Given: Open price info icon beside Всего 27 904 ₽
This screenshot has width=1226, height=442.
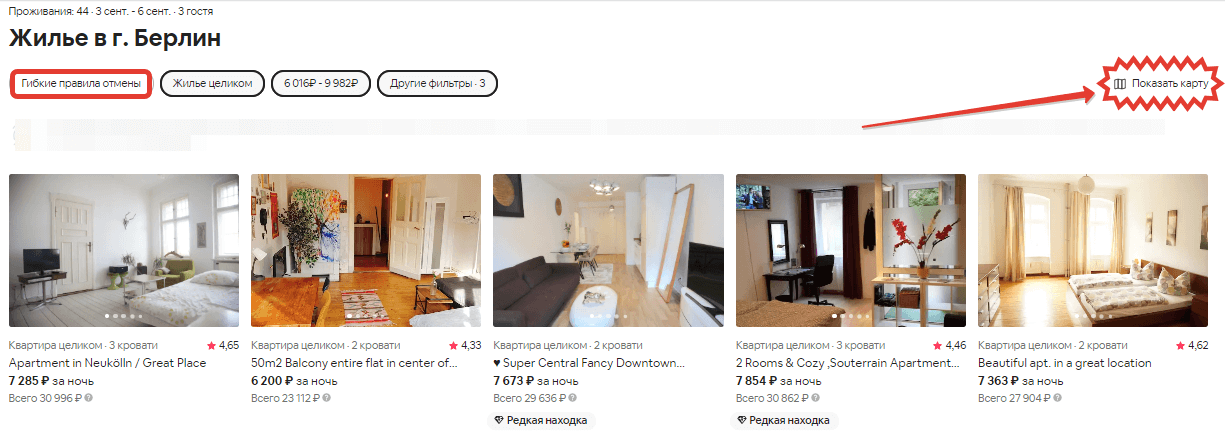Looking at the screenshot, I should click(1057, 398).
